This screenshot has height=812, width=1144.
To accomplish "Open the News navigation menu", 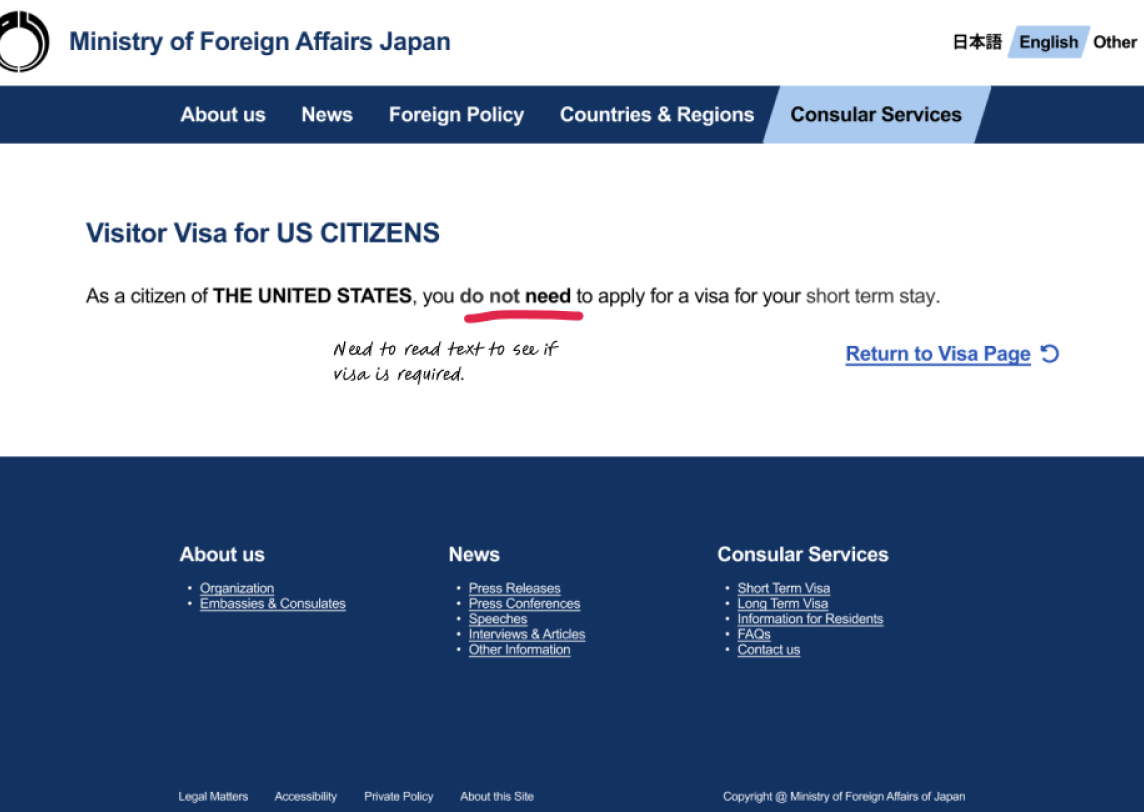I will (327, 115).
